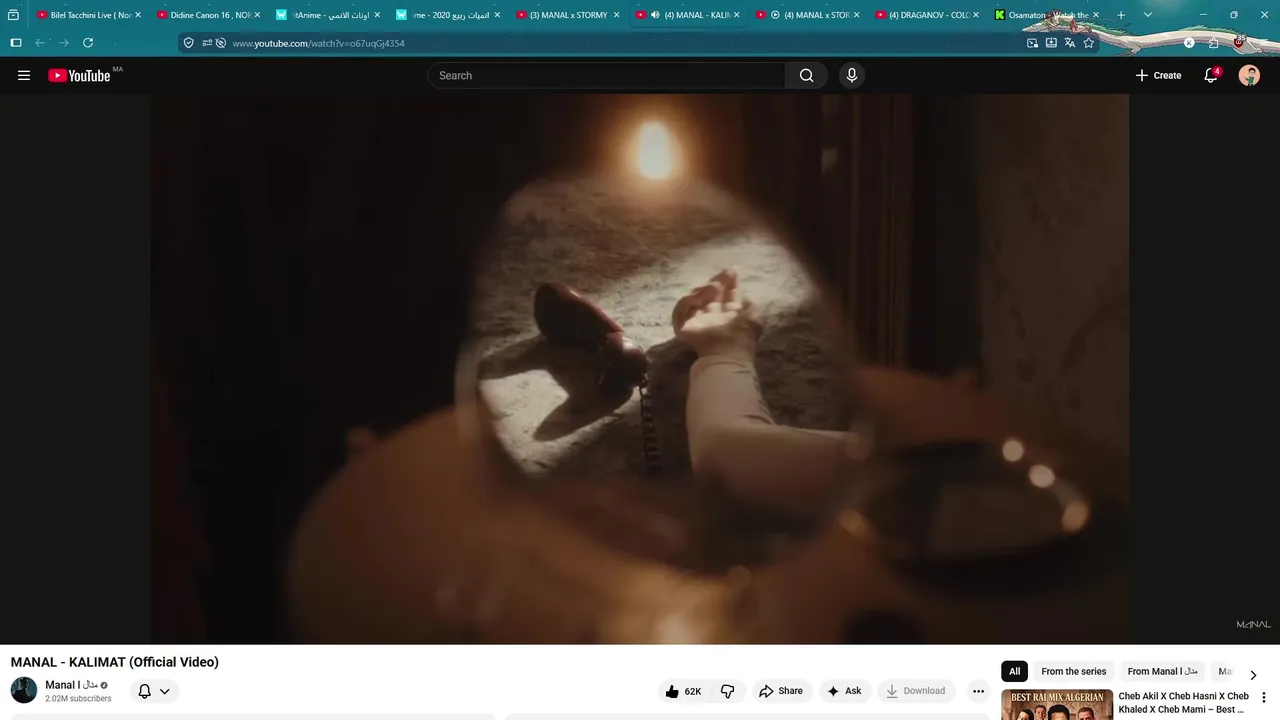Click the search magnifier button

(807, 75)
